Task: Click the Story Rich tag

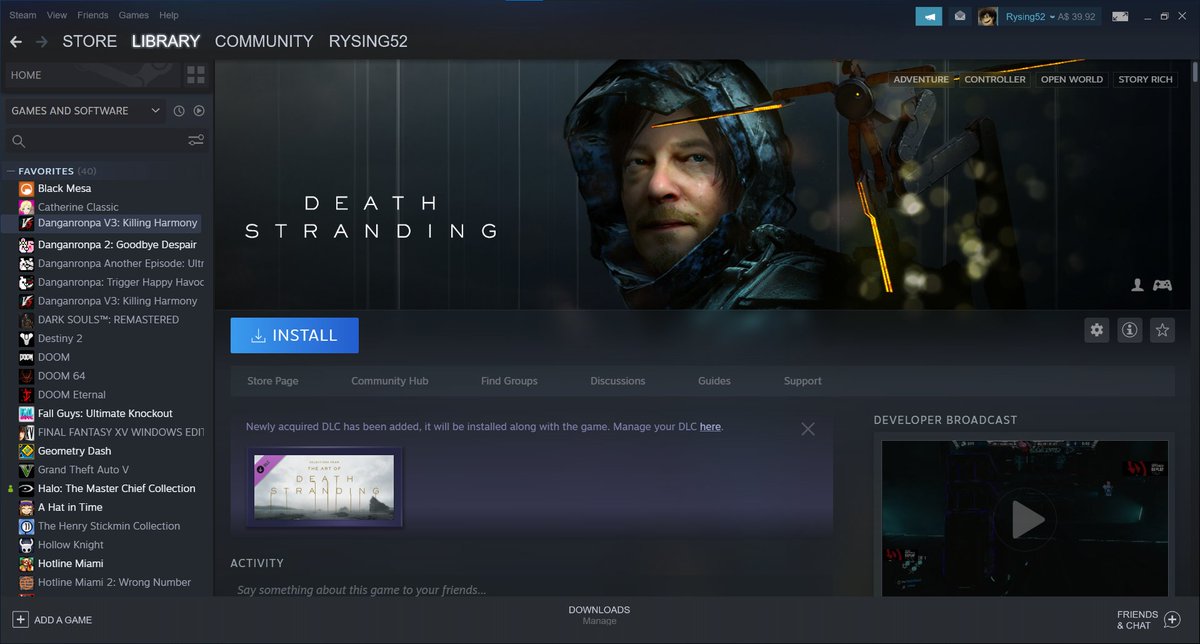Action: pos(1146,79)
